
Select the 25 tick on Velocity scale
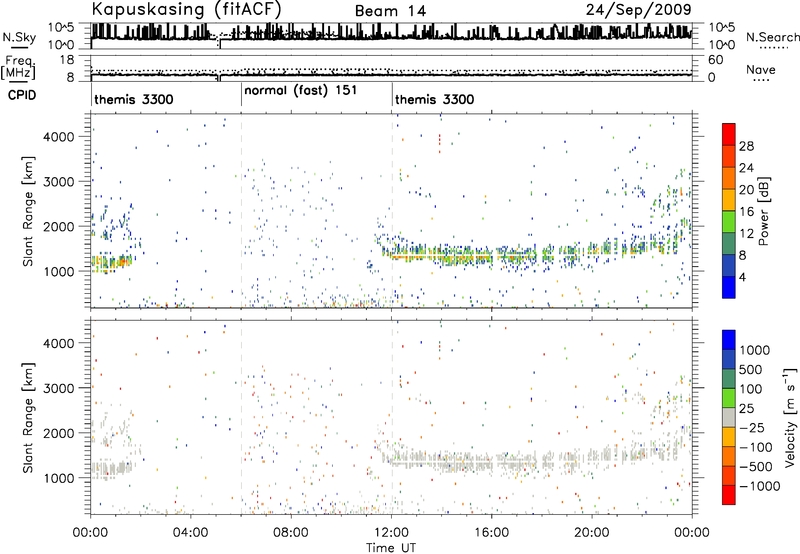(747, 409)
